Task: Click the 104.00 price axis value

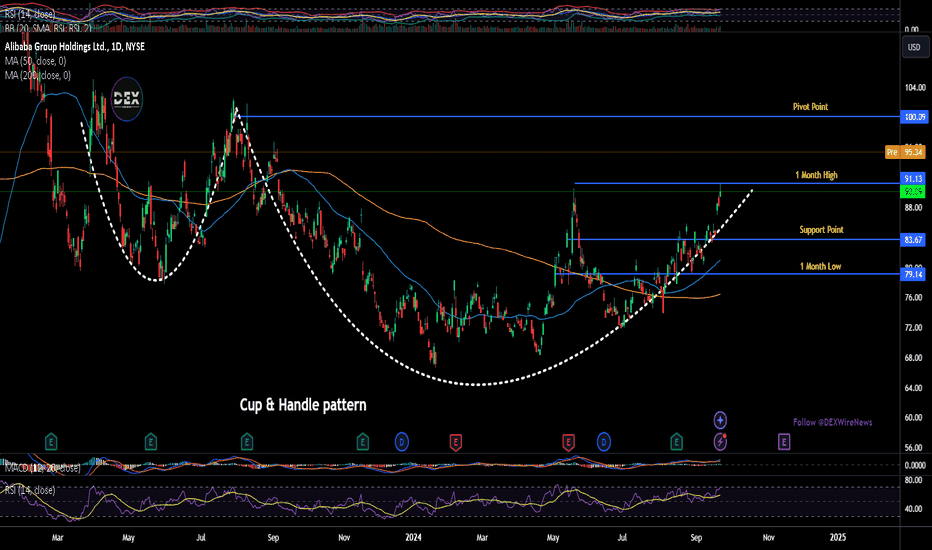Action: point(915,87)
